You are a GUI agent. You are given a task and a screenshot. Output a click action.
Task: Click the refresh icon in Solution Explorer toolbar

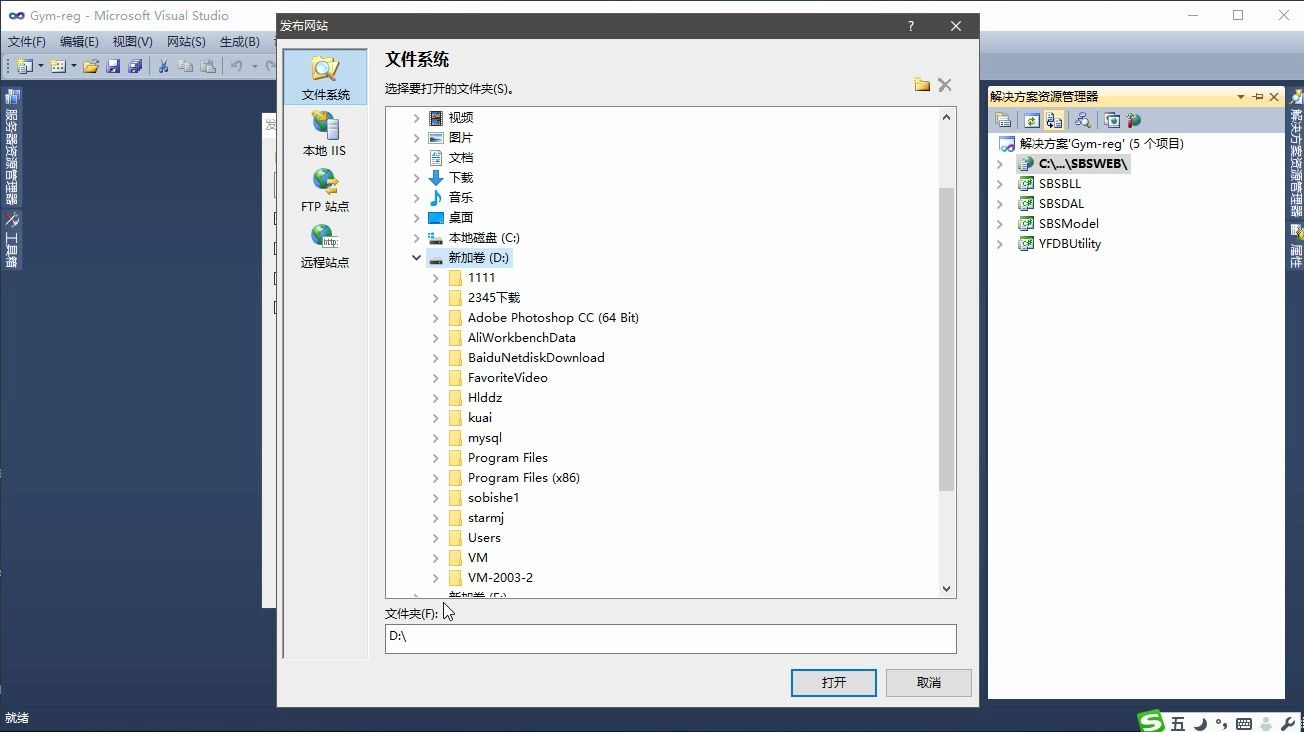tap(1031, 120)
